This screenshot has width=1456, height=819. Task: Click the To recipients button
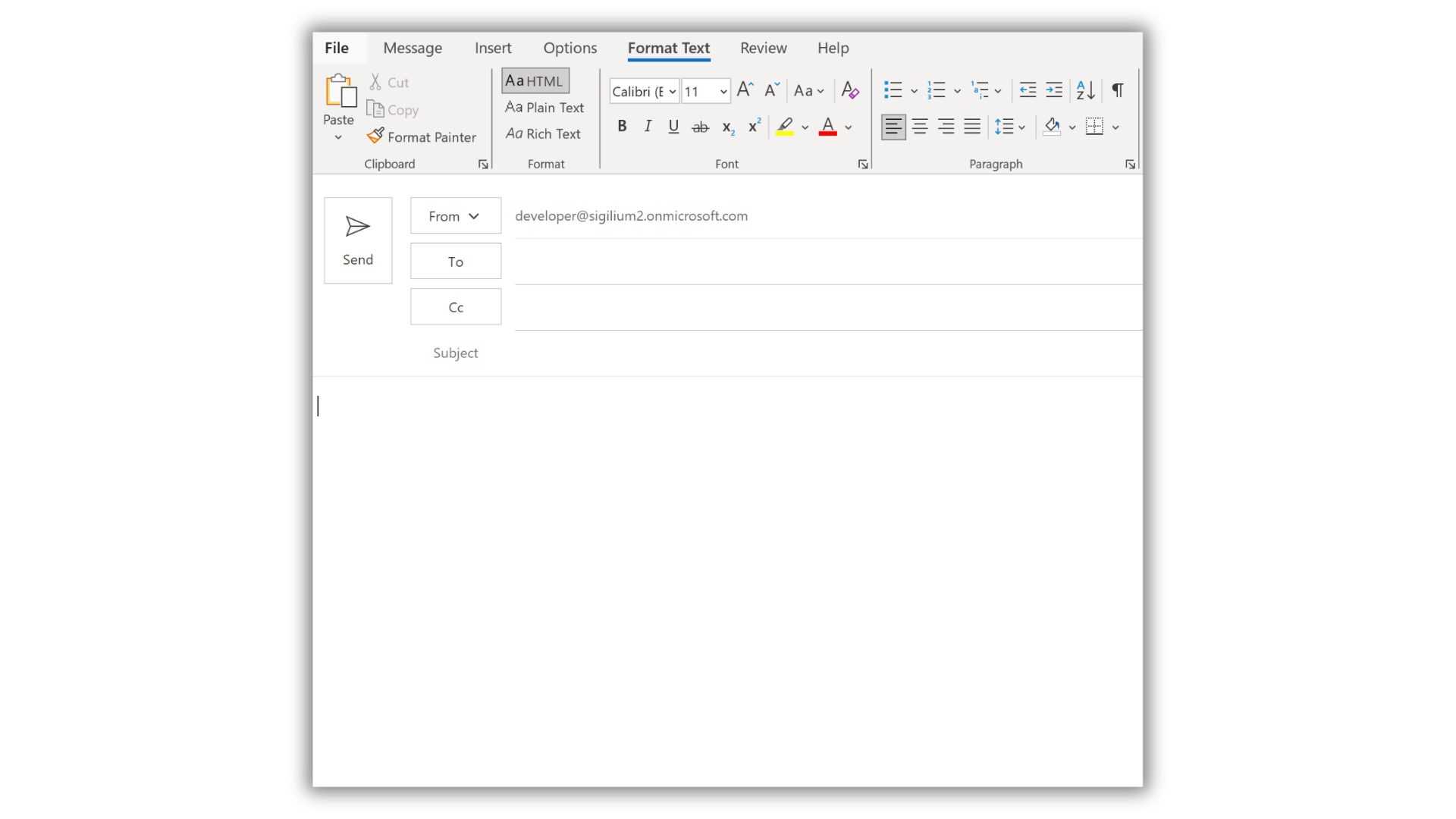click(455, 262)
